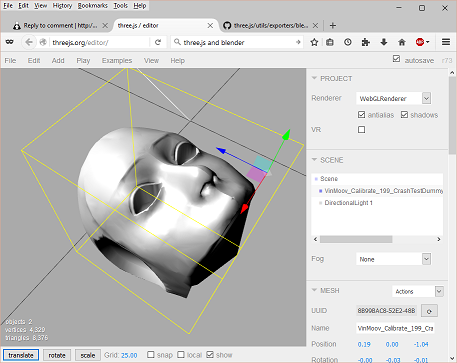
Task: Disable the shadows checkbox
Action: pyautogui.click(x=404, y=115)
